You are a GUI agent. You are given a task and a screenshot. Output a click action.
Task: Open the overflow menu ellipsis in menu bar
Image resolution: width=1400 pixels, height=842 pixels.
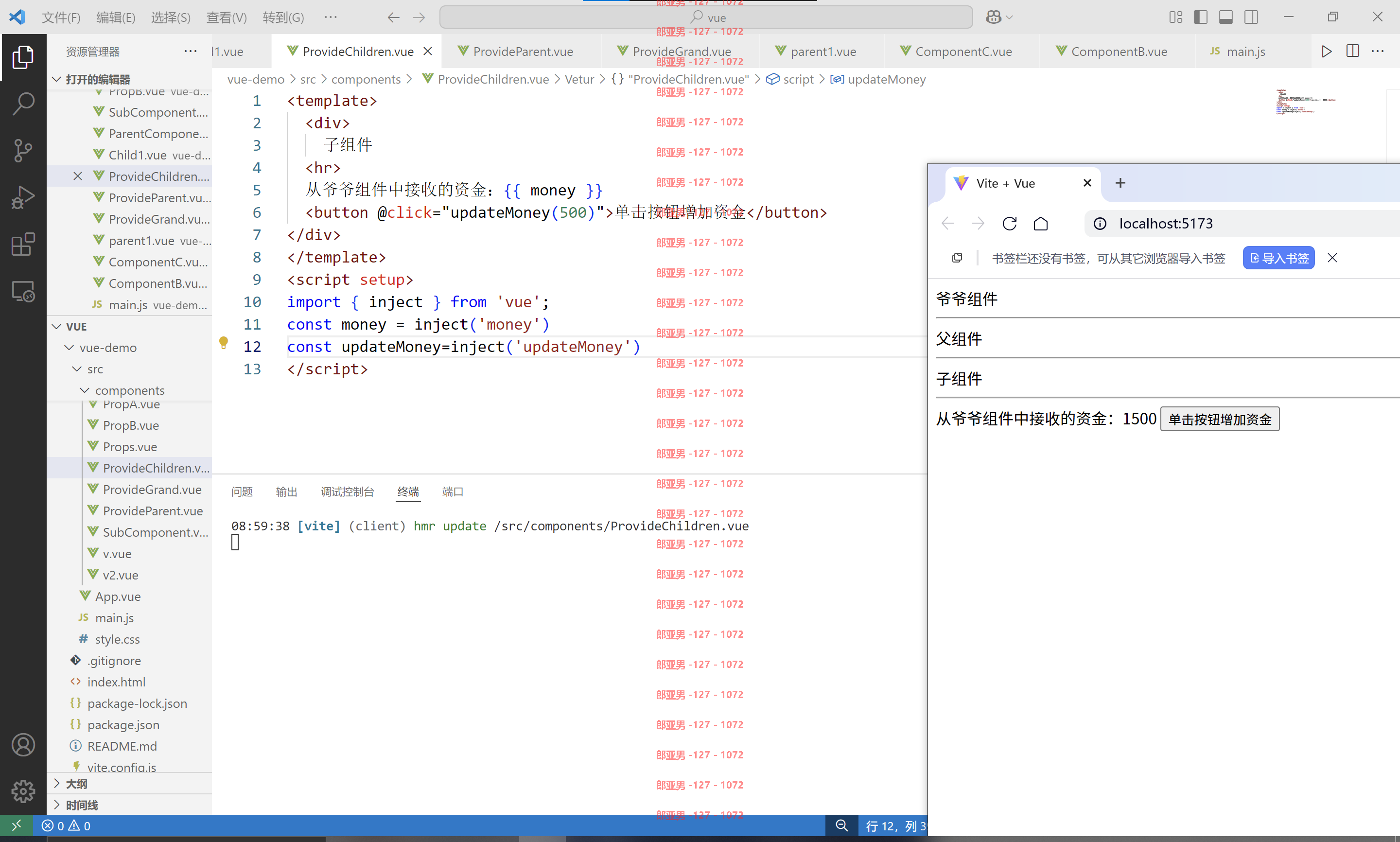click(331, 17)
